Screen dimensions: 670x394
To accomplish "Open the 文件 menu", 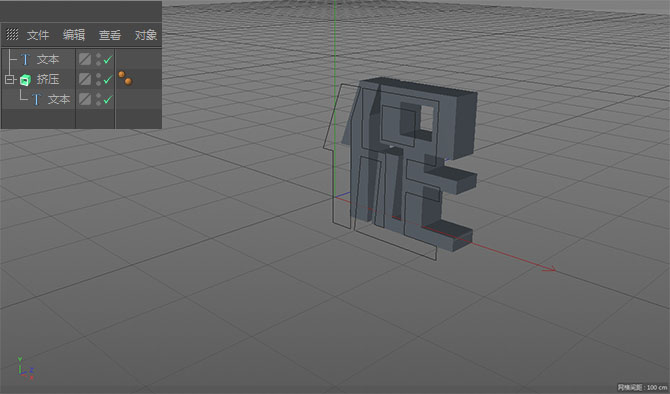I will (x=38, y=35).
